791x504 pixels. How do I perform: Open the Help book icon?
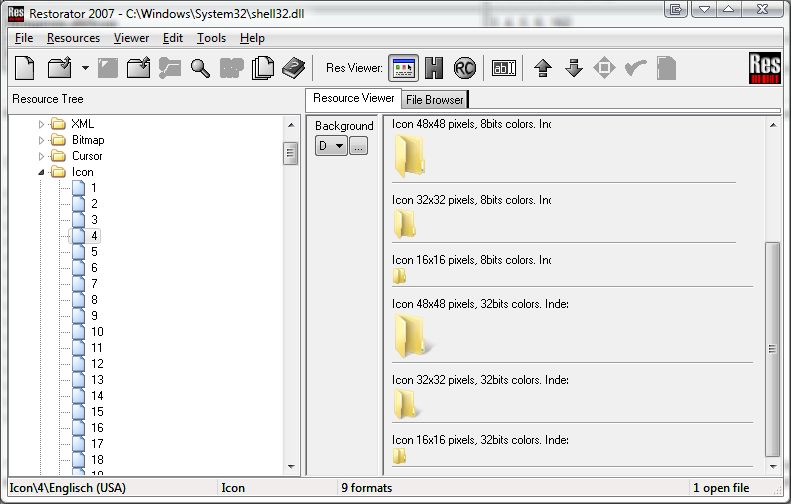pos(294,68)
